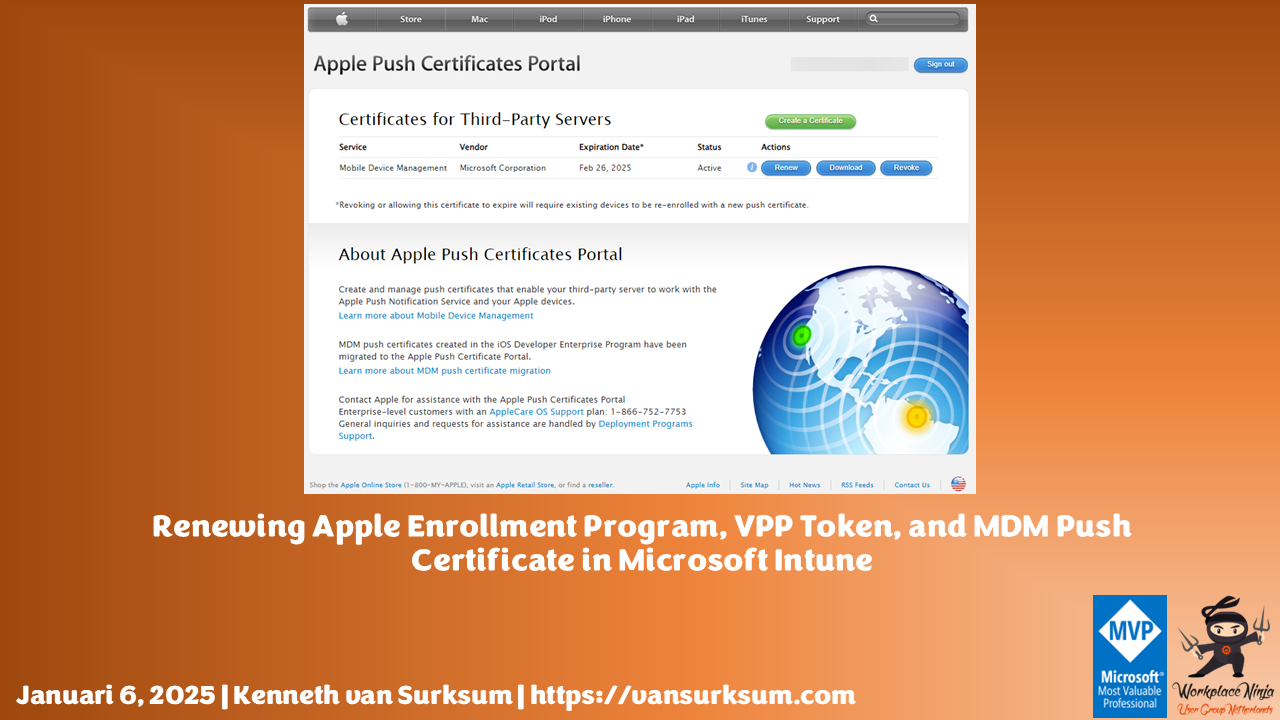The height and width of the screenshot is (720, 1280).
Task: Click the country flag icon in the footer
Action: point(958,484)
